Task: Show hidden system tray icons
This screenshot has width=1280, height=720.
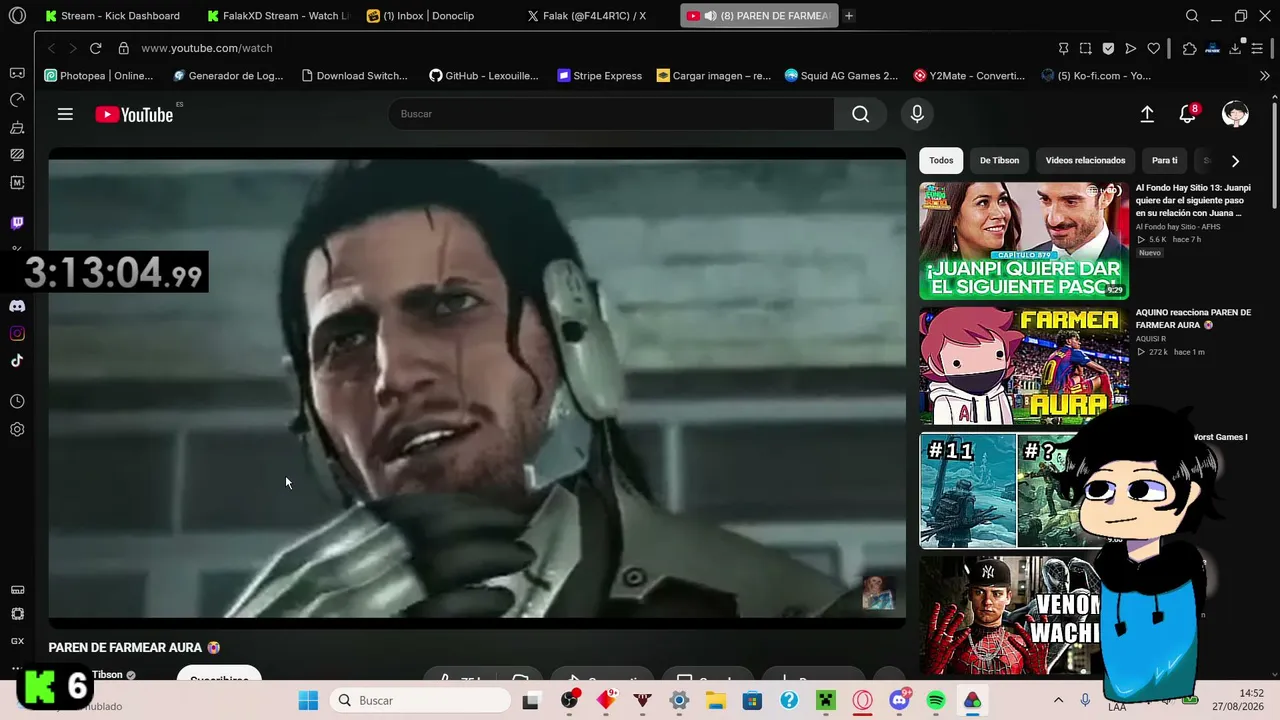Action: (1058, 700)
